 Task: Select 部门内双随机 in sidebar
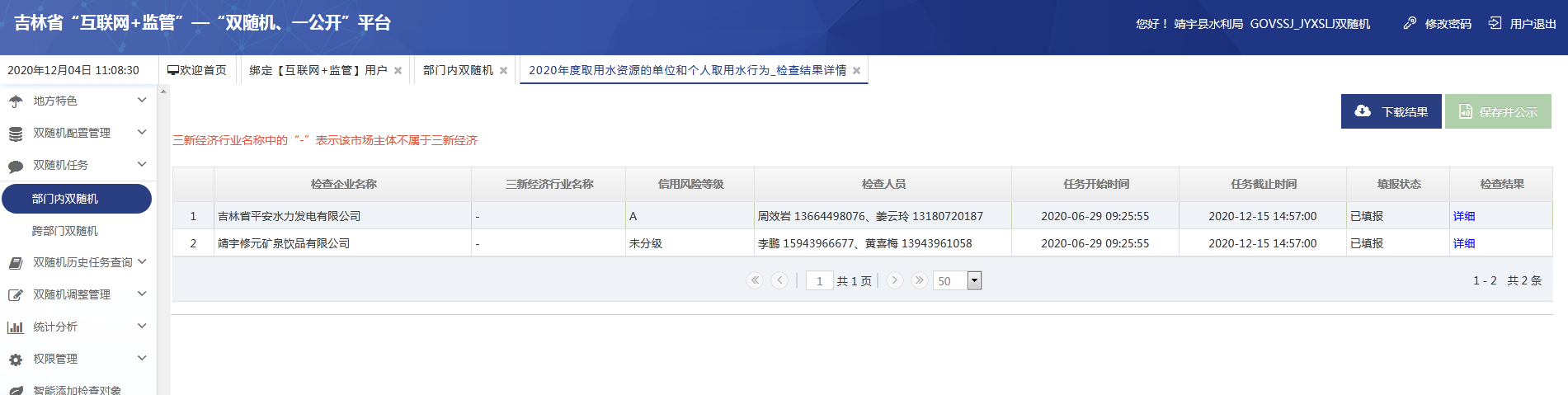point(77,199)
